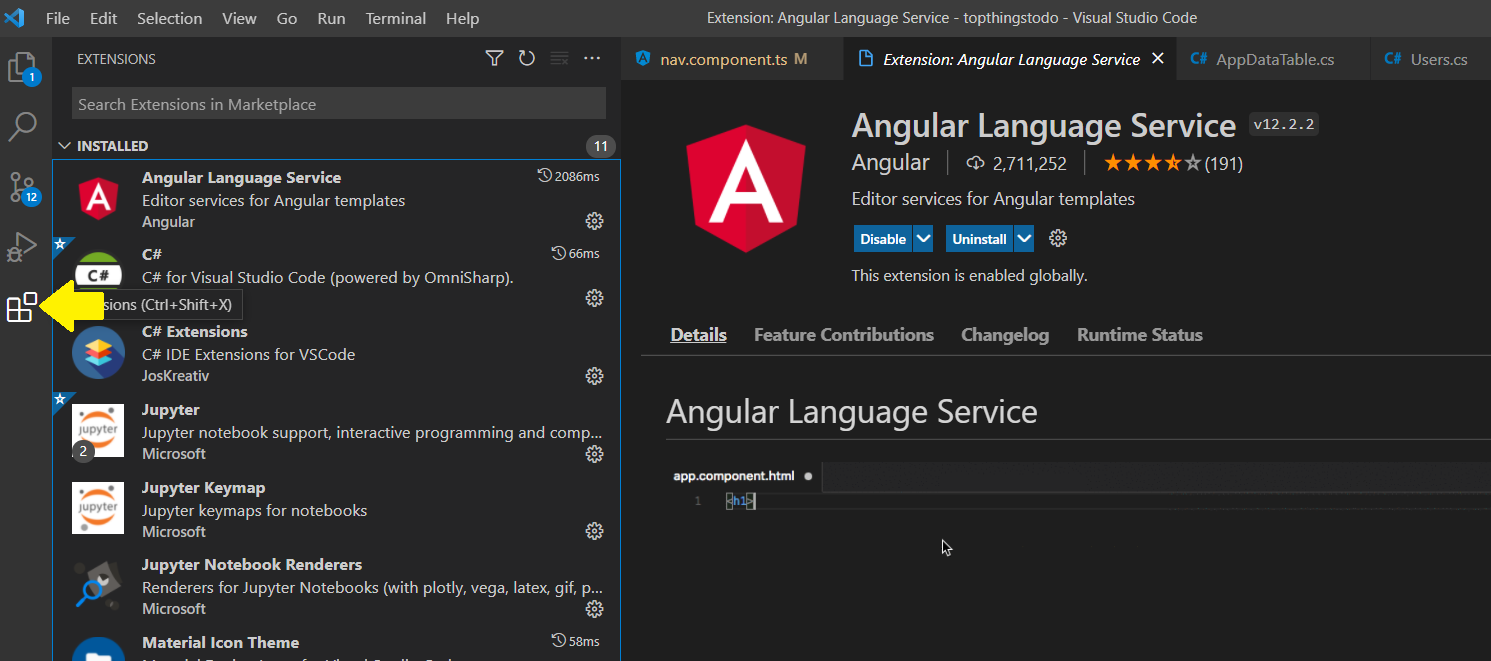
Task: Click the filter extensions funnel icon
Action: [494, 59]
